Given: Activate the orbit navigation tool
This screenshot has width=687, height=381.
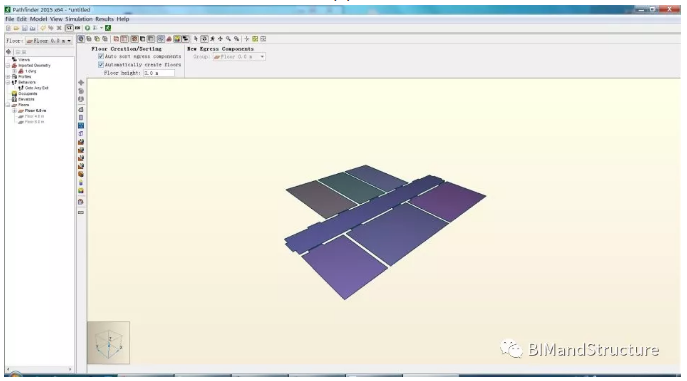Looking at the screenshot, I should pos(204,39).
